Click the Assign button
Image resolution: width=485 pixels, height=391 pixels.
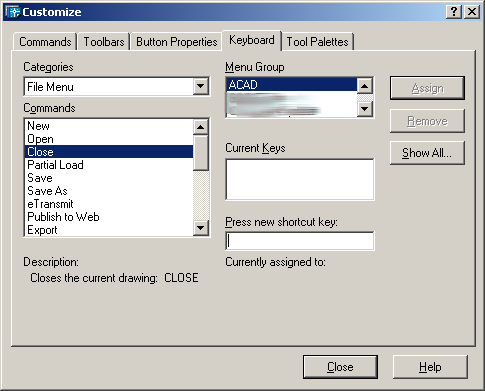pyautogui.click(x=427, y=88)
